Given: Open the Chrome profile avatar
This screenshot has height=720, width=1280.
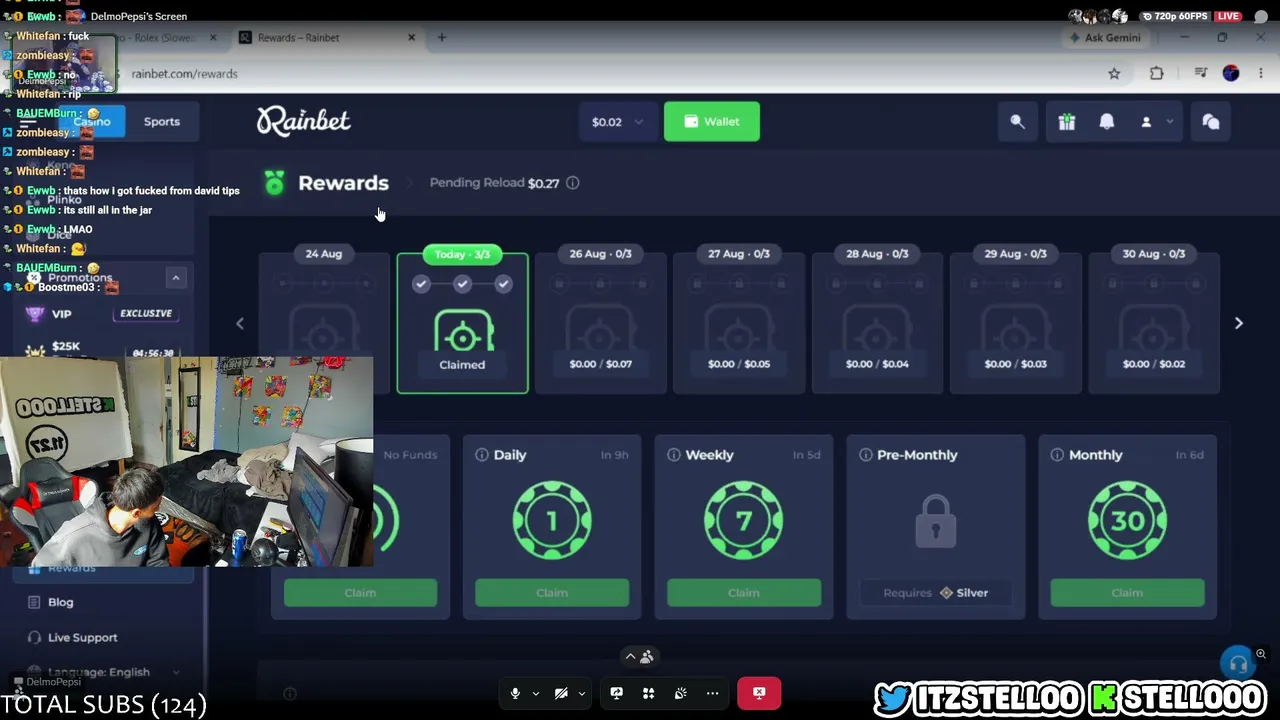Looking at the screenshot, I should (1231, 73).
